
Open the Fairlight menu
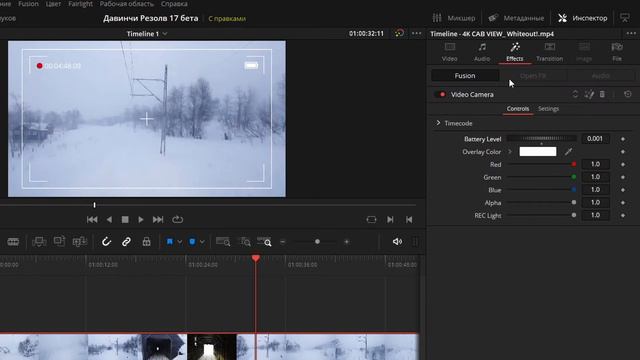pos(80,4)
